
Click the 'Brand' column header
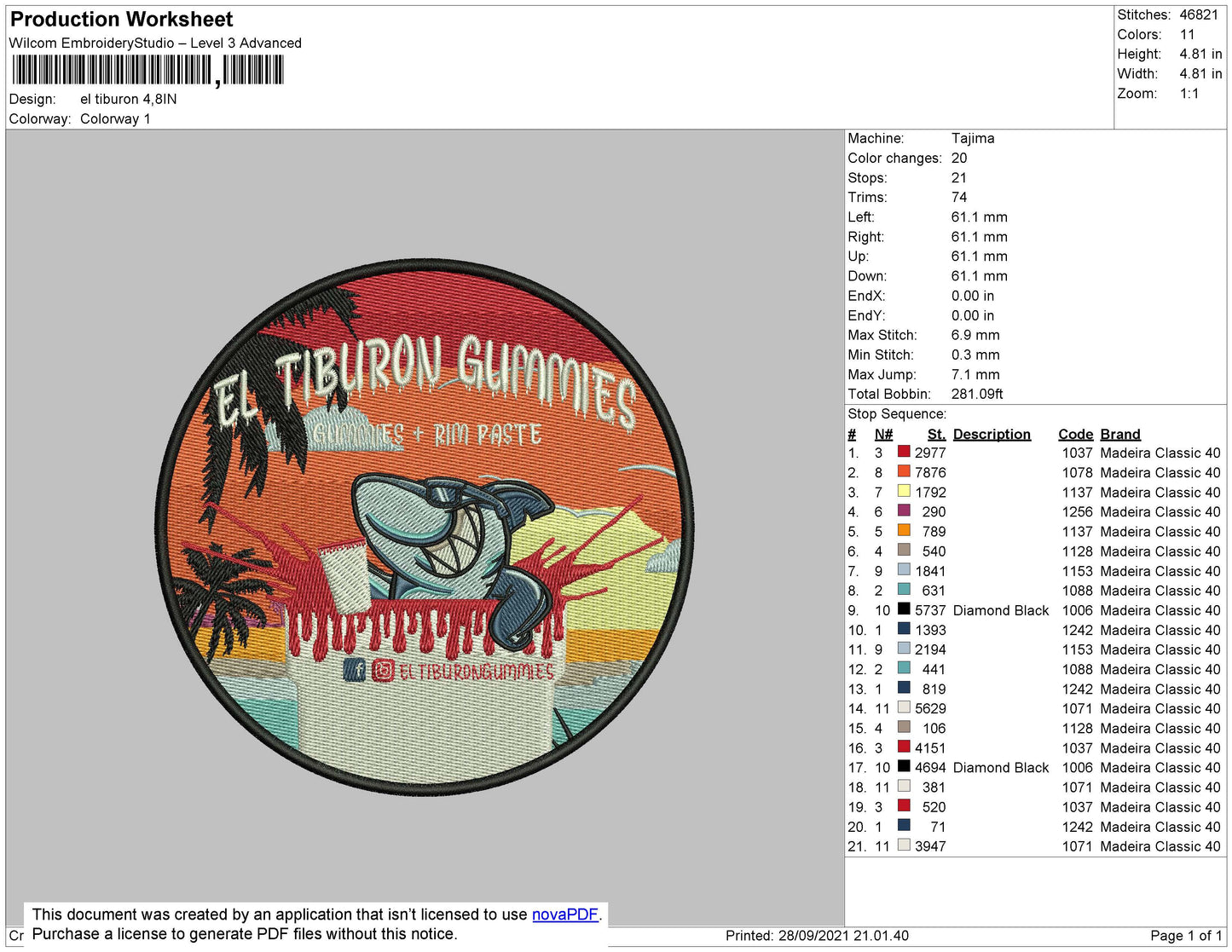click(1119, 434)
